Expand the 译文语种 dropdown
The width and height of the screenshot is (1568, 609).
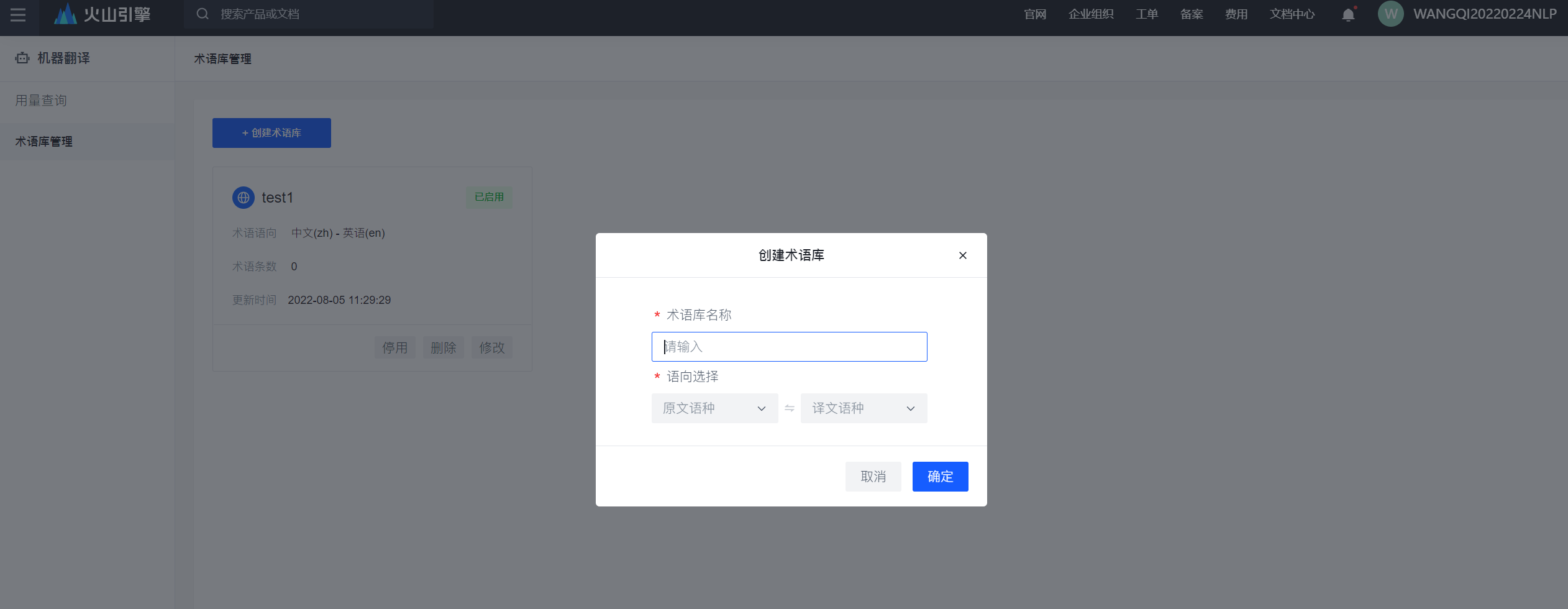pyautogui.click(x=864, y=408)
